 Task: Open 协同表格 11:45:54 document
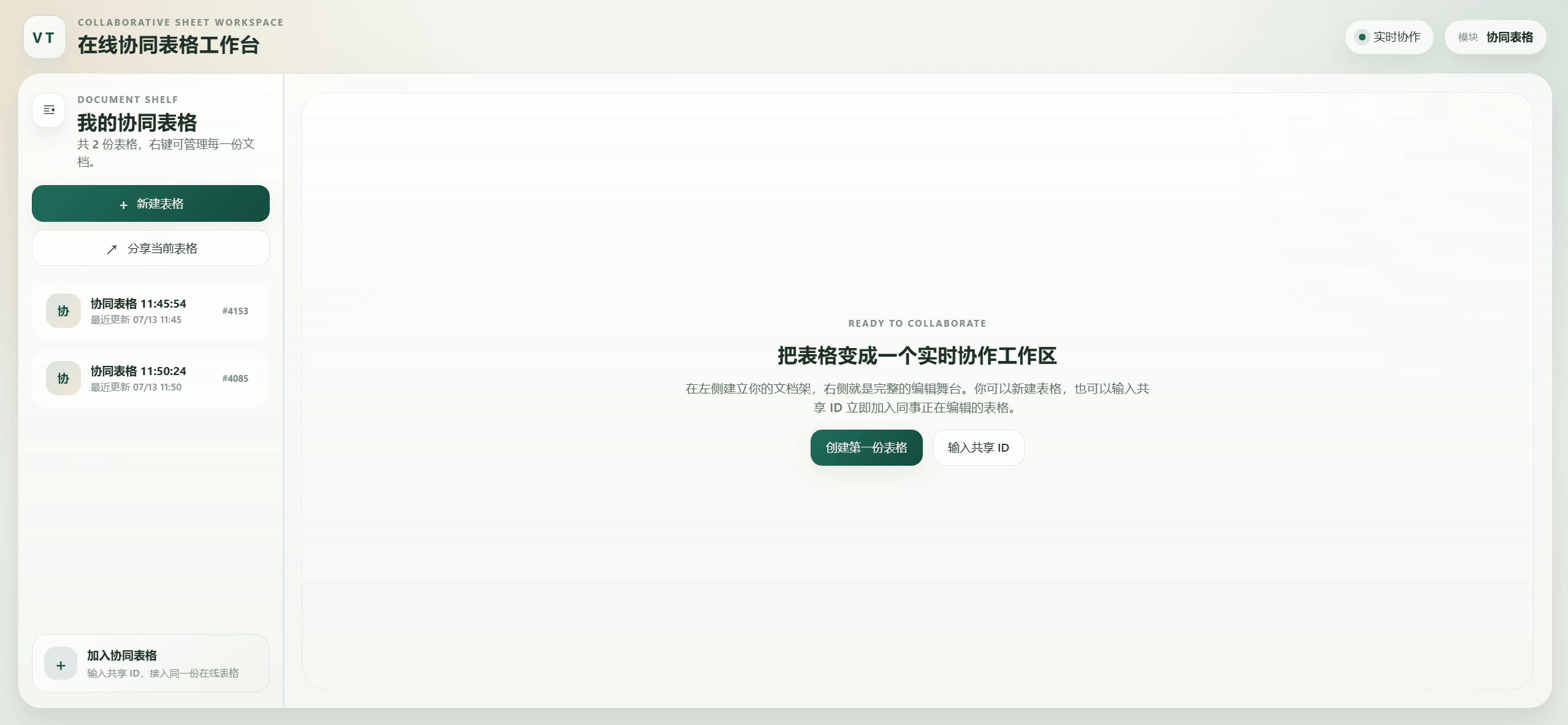(150, 311)
